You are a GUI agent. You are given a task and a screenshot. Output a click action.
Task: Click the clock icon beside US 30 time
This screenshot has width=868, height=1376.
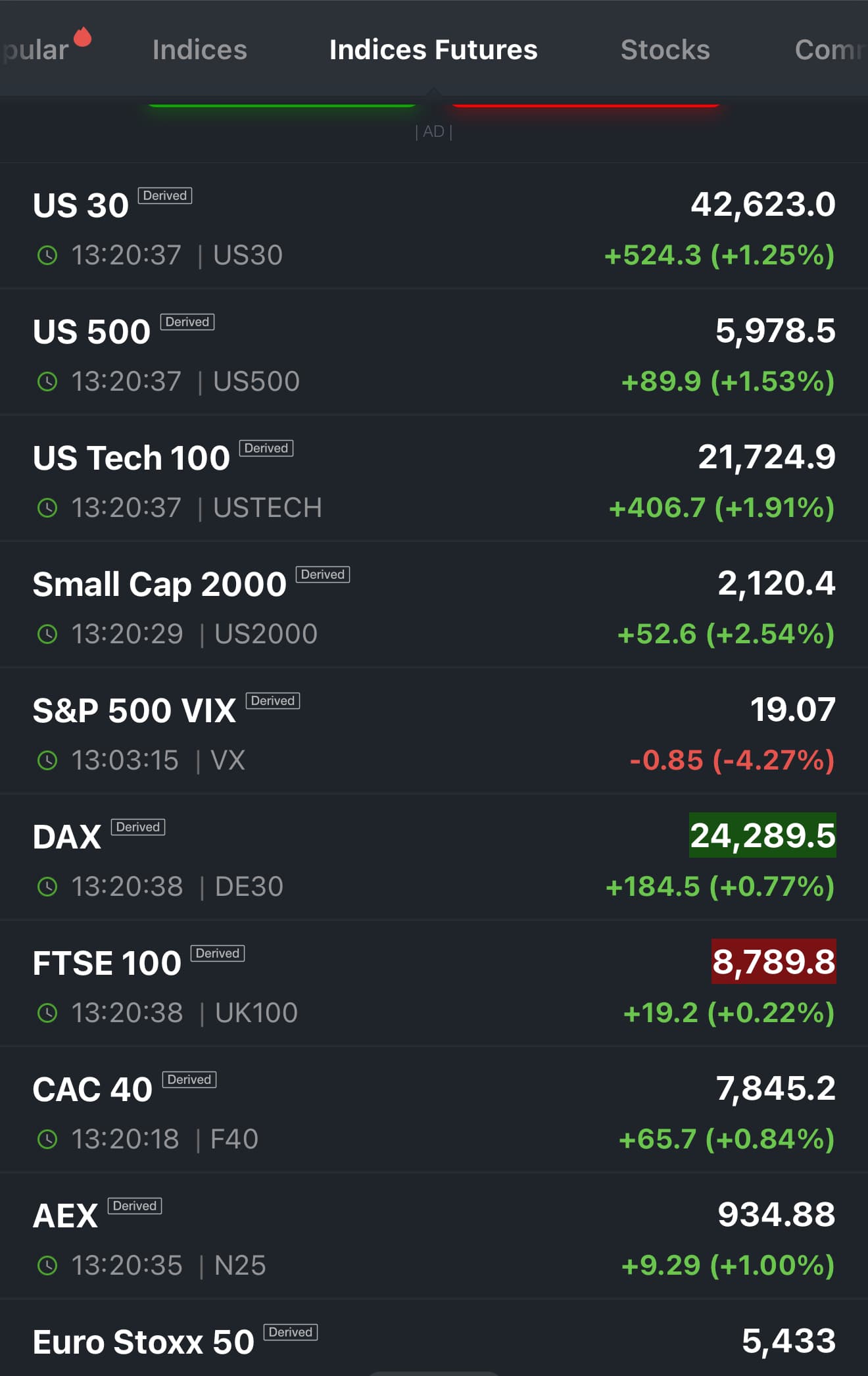[47, 255]
